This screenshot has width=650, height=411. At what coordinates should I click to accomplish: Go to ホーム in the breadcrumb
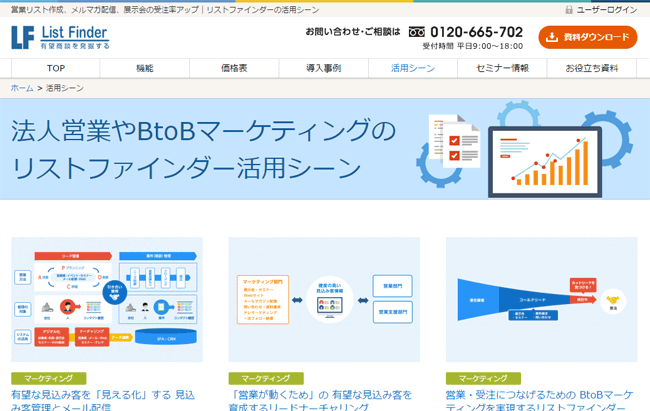pyautogui.click(x=22, y=88)
